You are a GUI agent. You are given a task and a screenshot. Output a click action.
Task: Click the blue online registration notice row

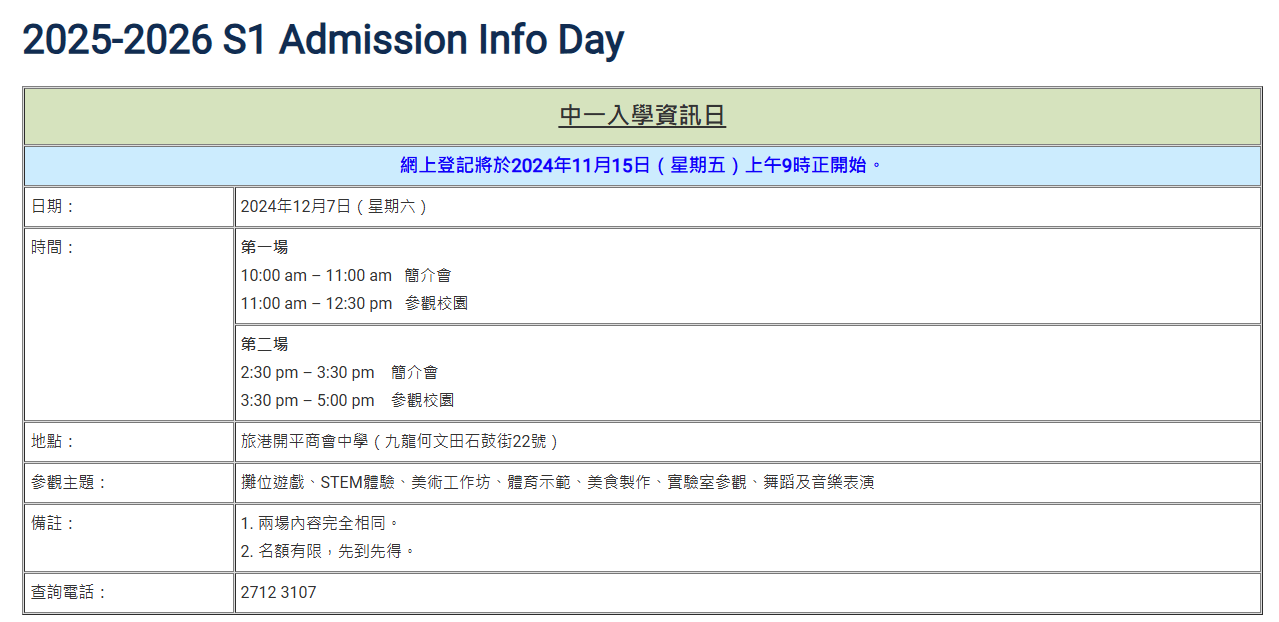[x=642, y=166]
